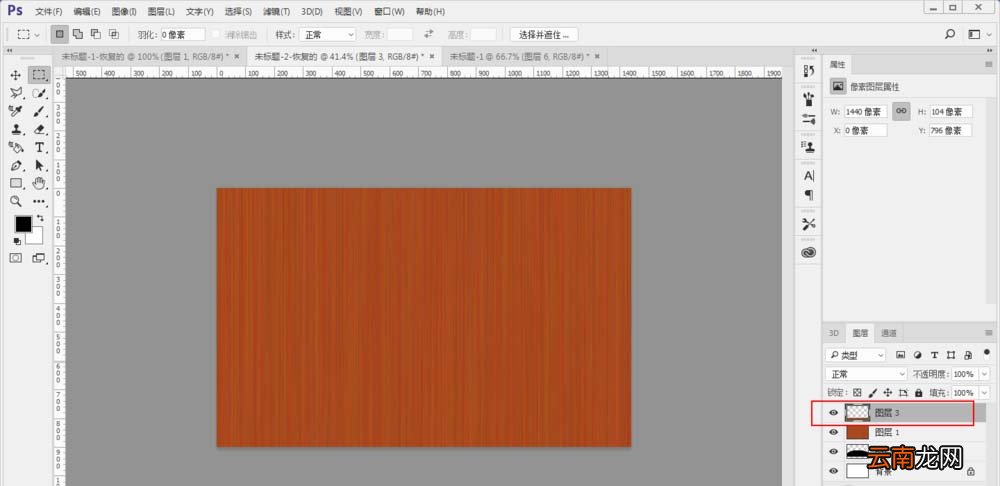Select the Type tool
This screenshot has height=486, width=1000.
(40, 147)
